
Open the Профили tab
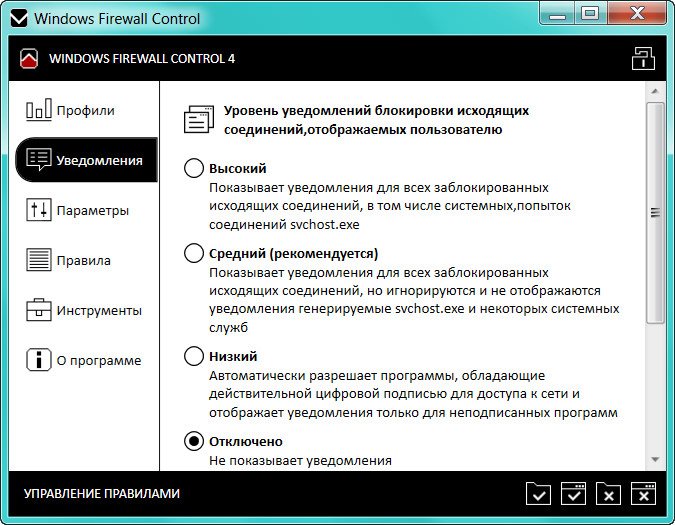(85, 110)
